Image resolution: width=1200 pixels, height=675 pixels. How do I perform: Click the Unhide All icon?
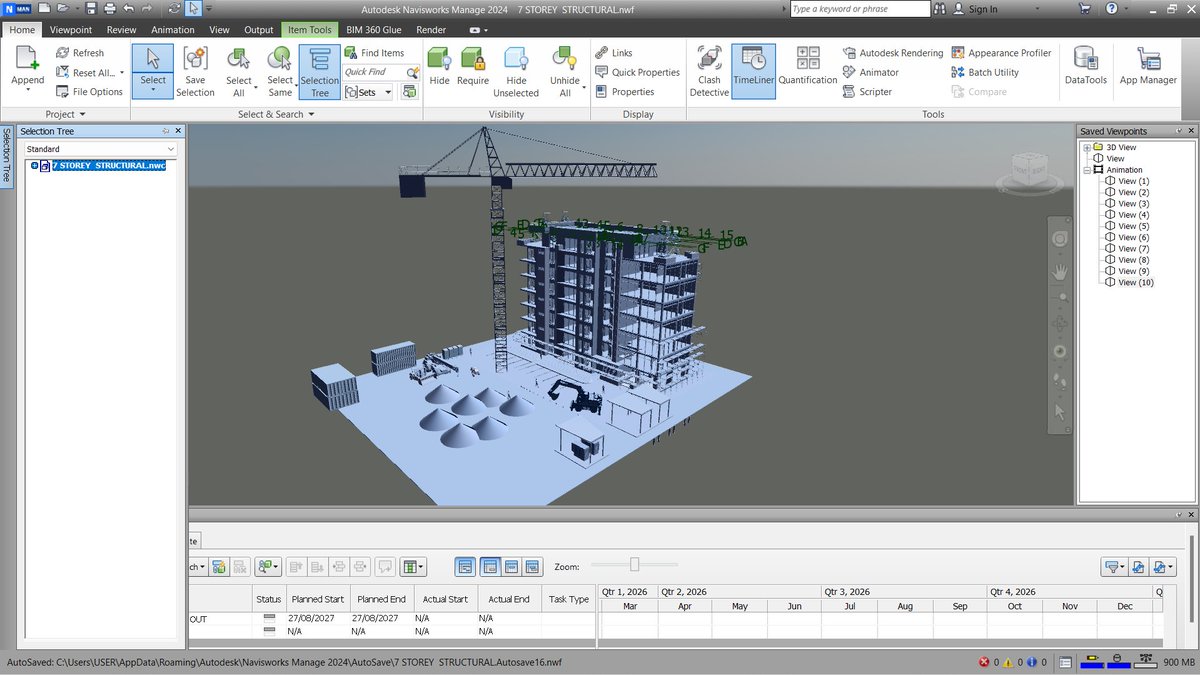[x=565, y=58]
